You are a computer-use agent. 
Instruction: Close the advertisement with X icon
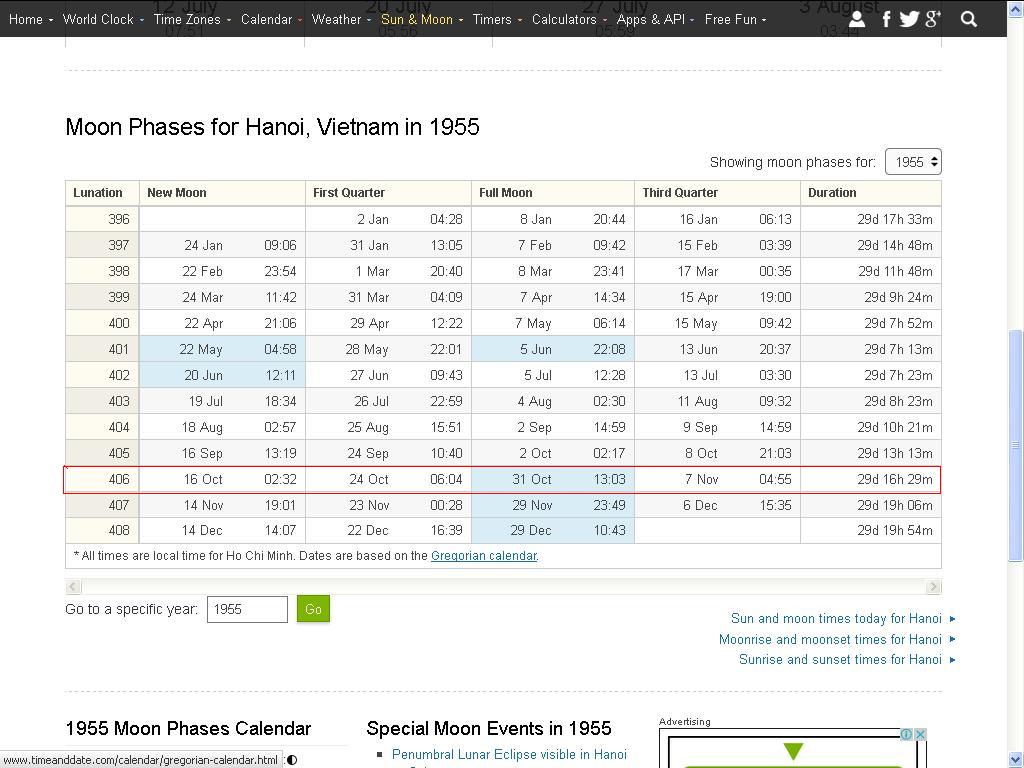[x=920, y=735]
